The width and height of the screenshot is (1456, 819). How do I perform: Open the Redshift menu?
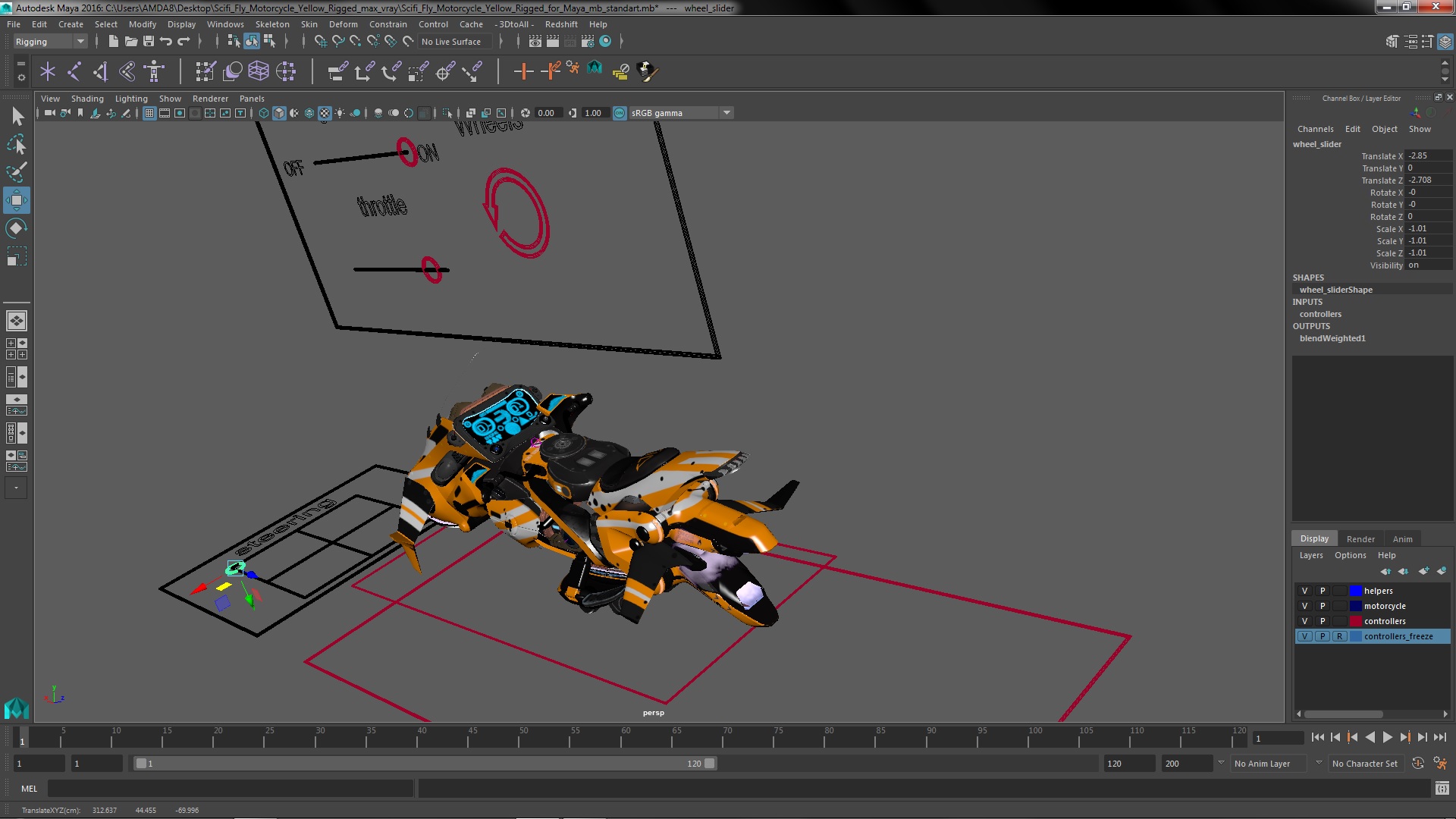pos(561,24)
